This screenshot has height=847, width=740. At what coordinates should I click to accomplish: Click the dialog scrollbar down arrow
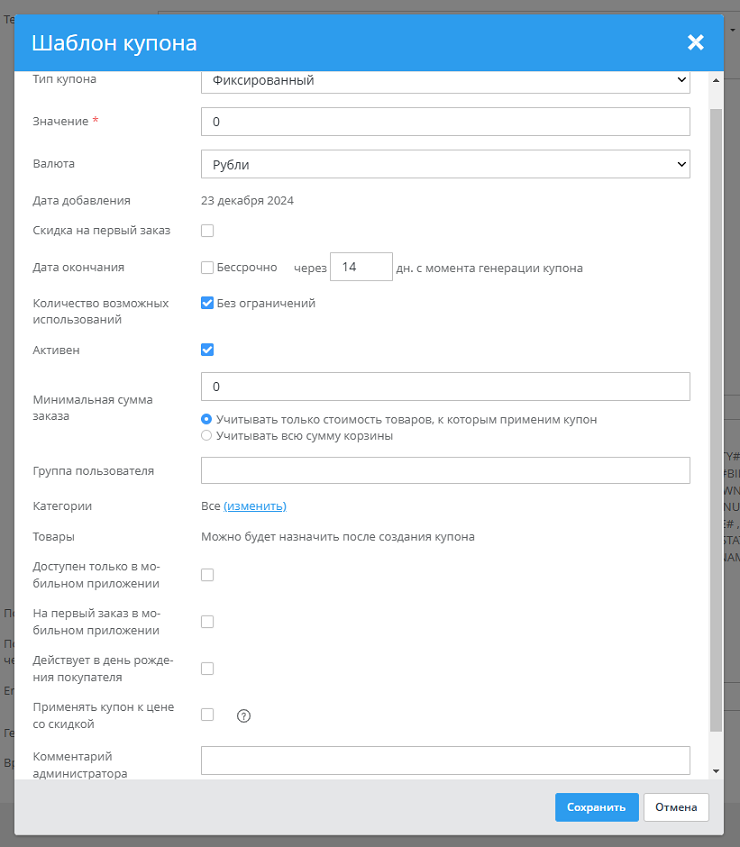tap(715, 771)
